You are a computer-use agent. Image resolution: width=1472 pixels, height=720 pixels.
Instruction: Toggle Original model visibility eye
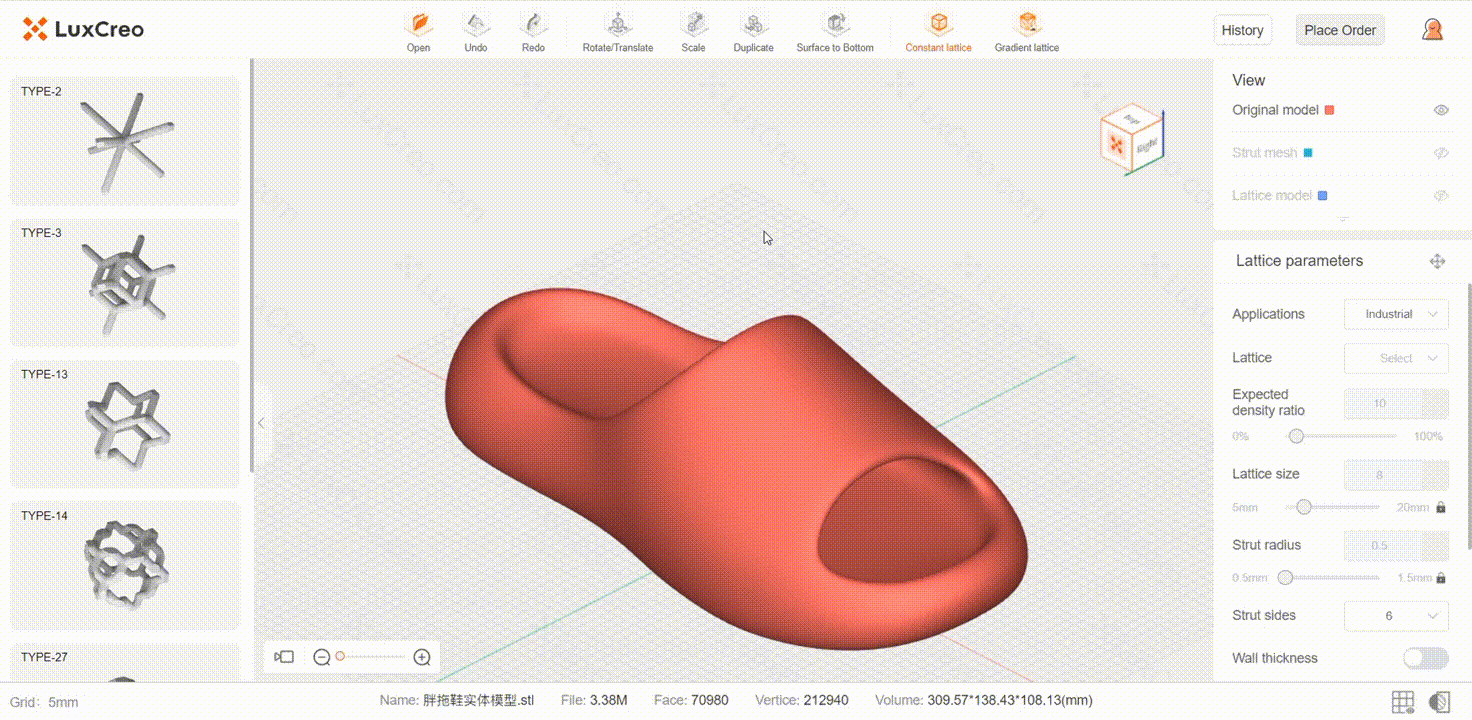pyautogui.click(x=1441, y=110)
